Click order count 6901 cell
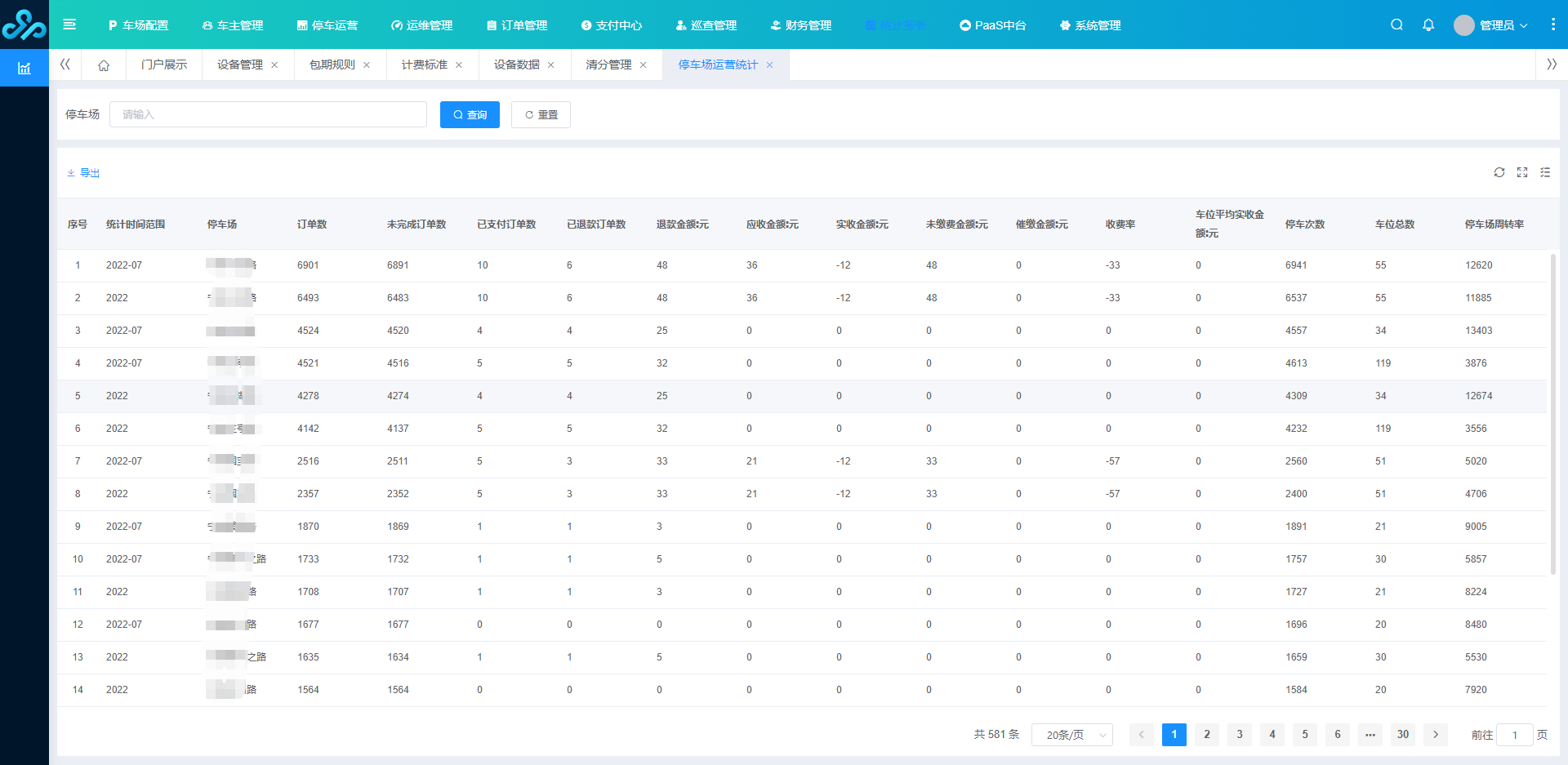 pos(308,265)
